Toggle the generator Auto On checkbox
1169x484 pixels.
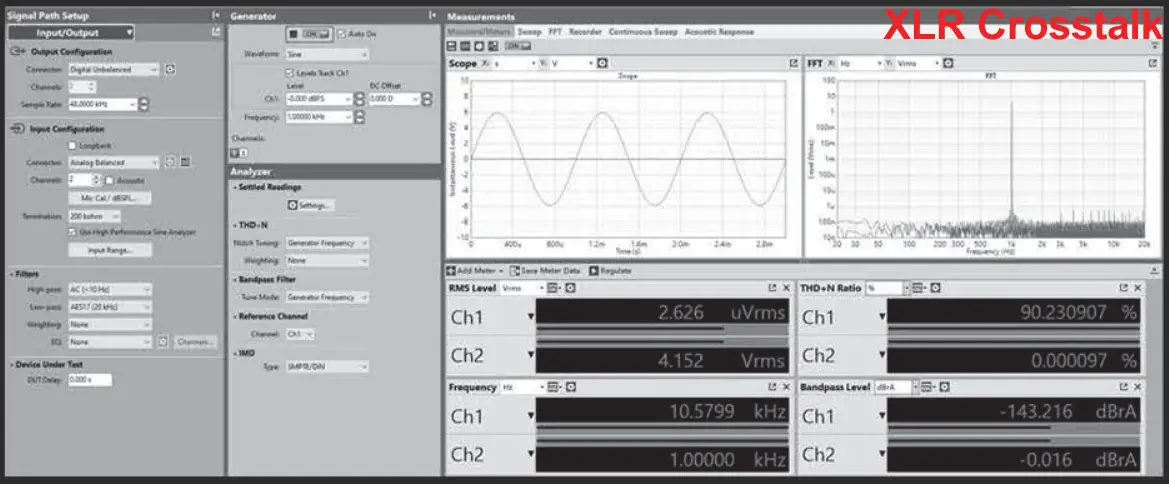point(342,33)
